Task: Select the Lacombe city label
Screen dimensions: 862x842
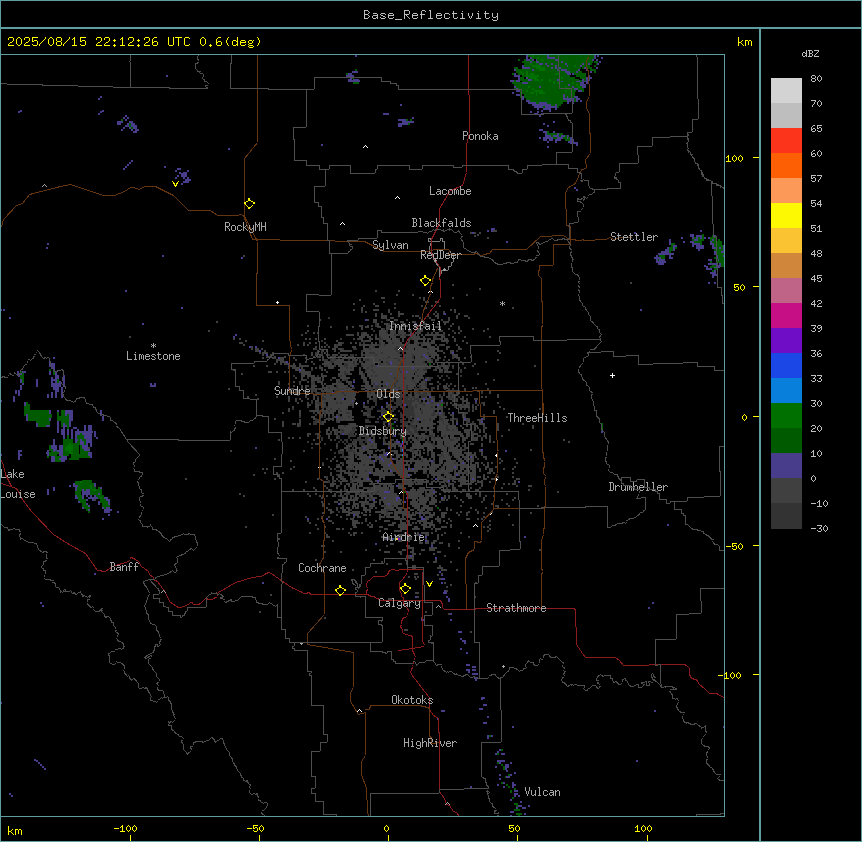Action: point(450,191)
